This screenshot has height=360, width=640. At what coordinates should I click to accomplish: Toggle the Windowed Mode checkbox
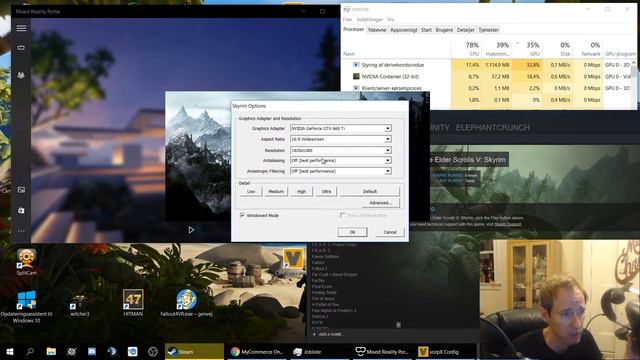pyautogui.click(x=242, y=215)
